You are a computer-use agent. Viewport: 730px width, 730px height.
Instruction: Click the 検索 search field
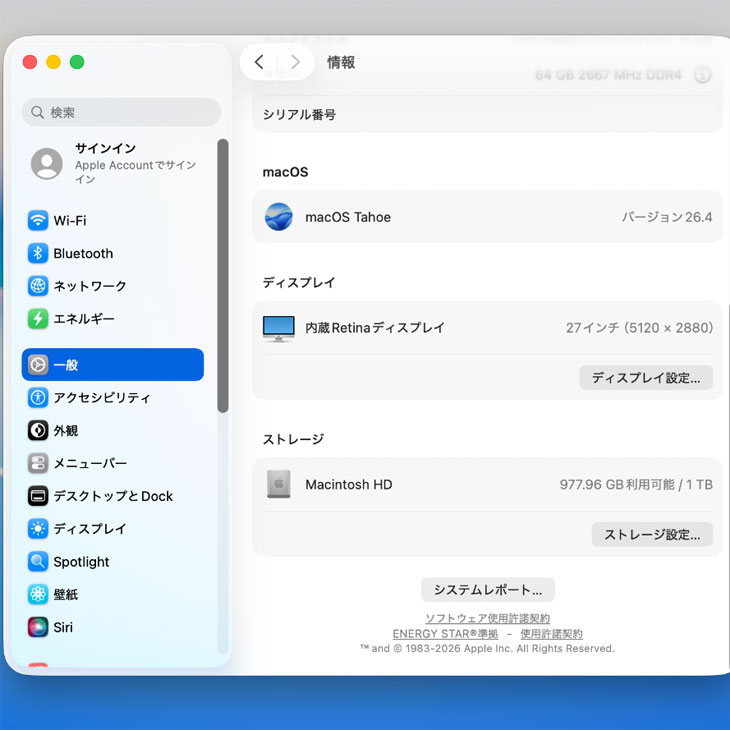[x=121, y=113]
